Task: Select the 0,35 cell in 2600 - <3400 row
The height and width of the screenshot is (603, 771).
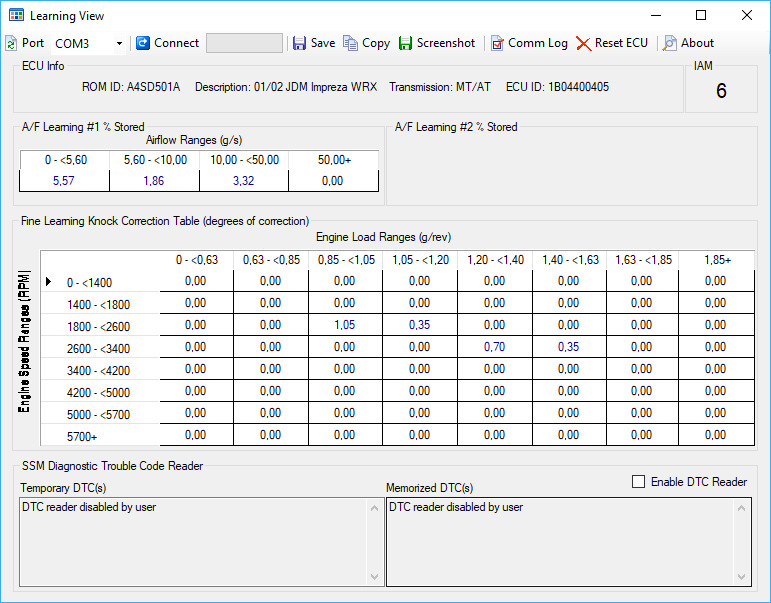Action: (x=568, y=347)
